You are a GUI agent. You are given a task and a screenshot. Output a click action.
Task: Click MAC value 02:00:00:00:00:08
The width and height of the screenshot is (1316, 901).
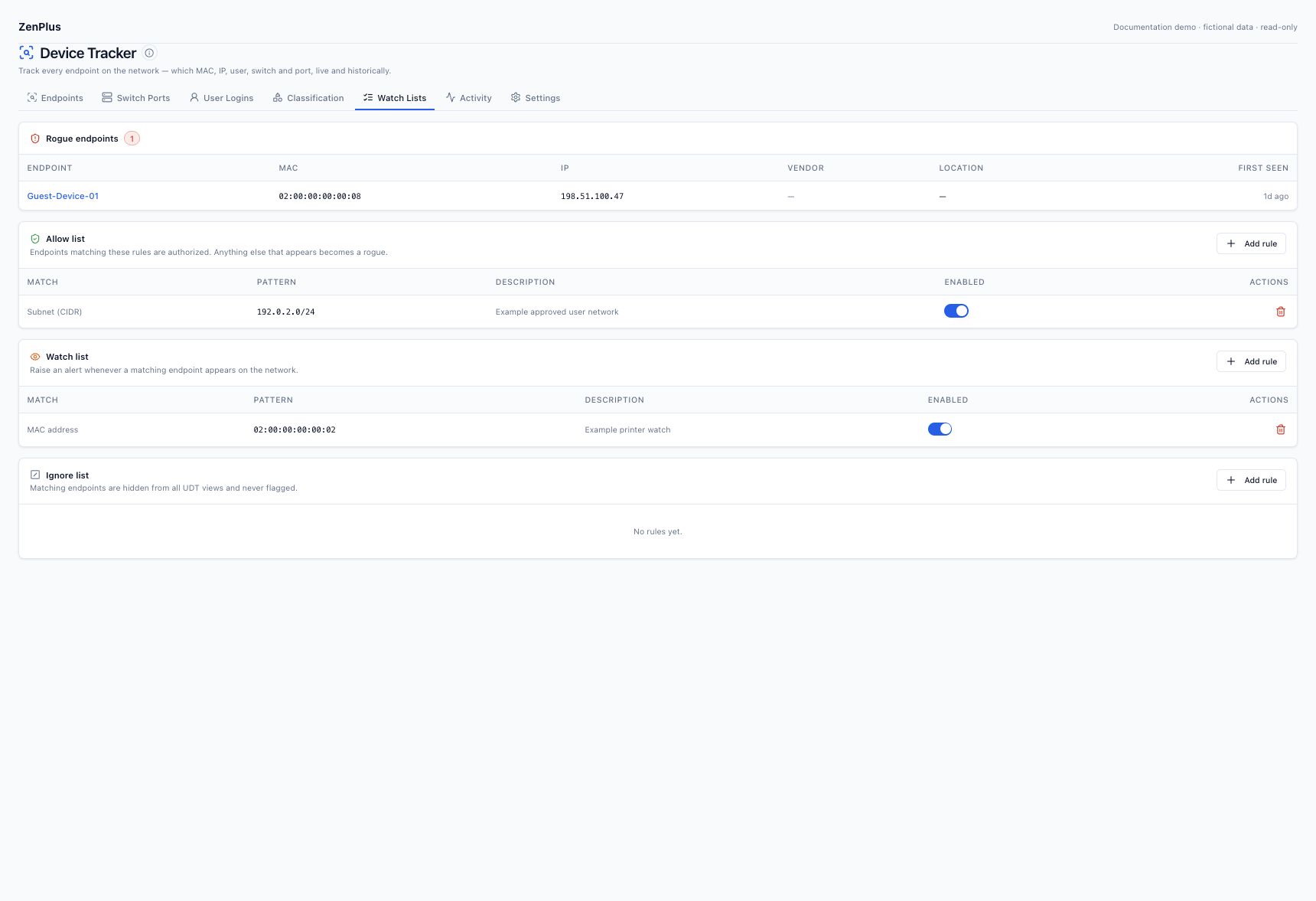pos(320,197)
